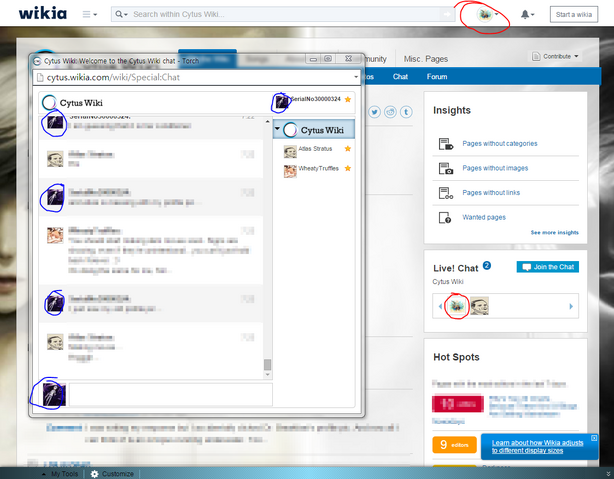Collapse the Cytus Wiki chat user list
614x479 pixels.
277,128
